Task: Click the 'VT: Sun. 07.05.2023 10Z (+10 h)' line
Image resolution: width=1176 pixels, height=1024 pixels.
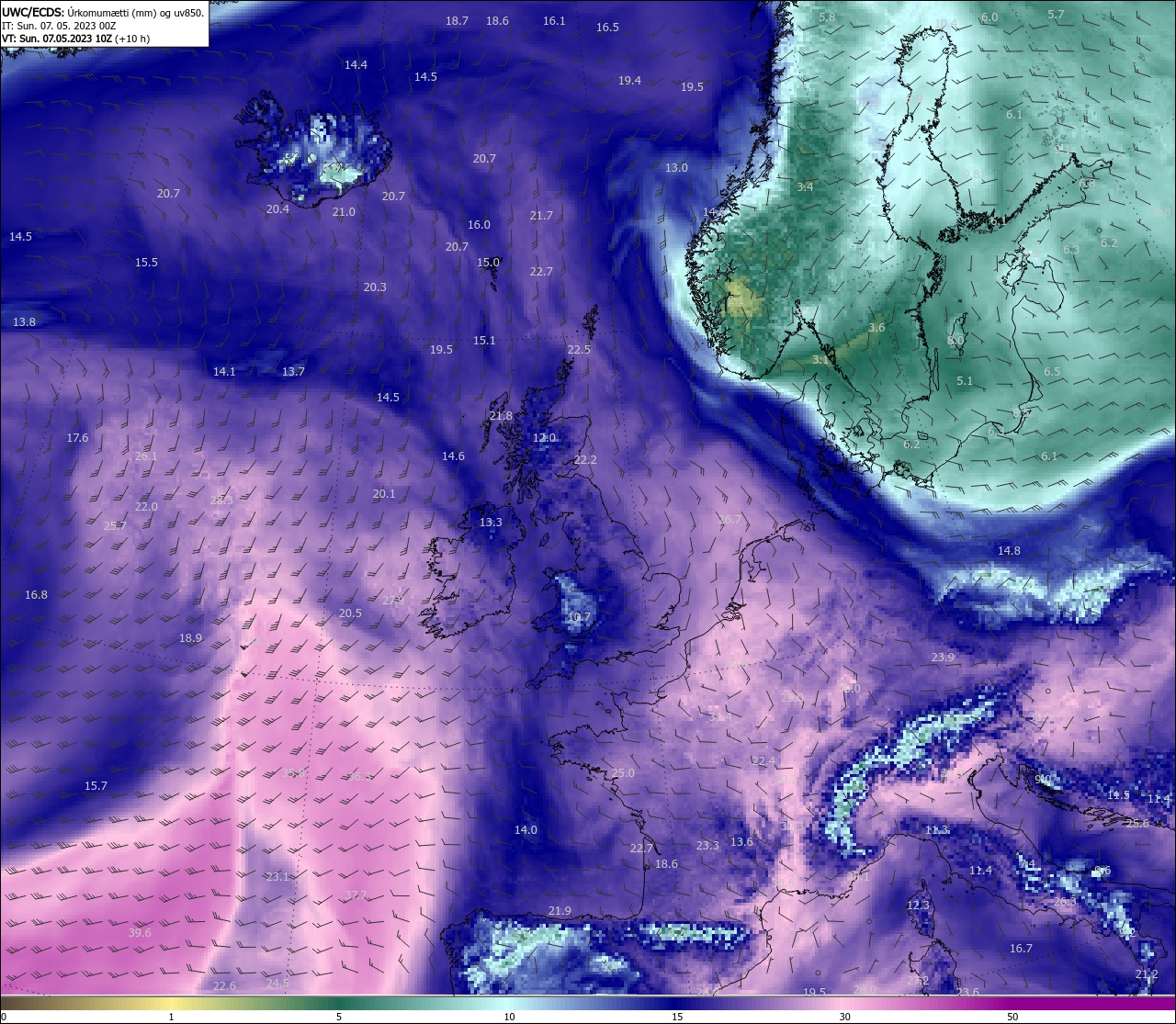Action: click(x=75, y=39)
